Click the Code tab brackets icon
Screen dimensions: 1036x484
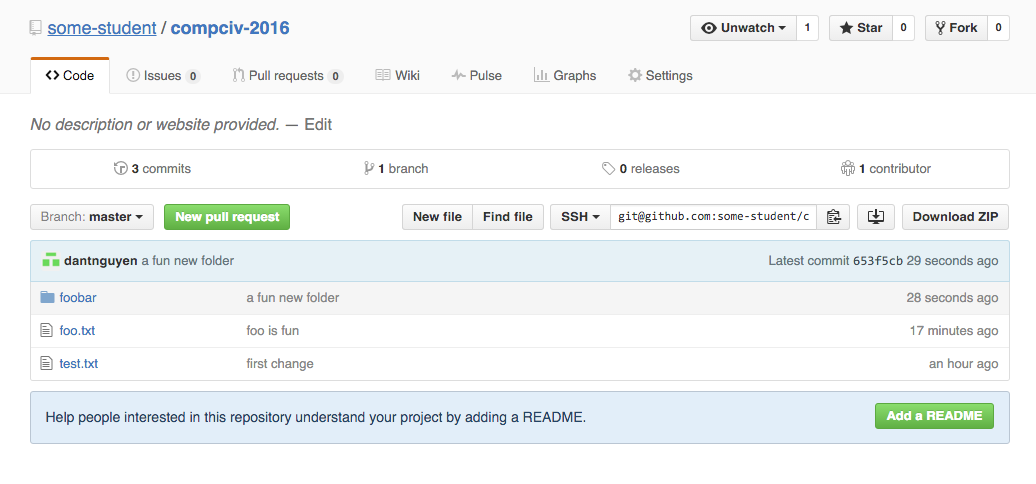(x=52, y=76)
